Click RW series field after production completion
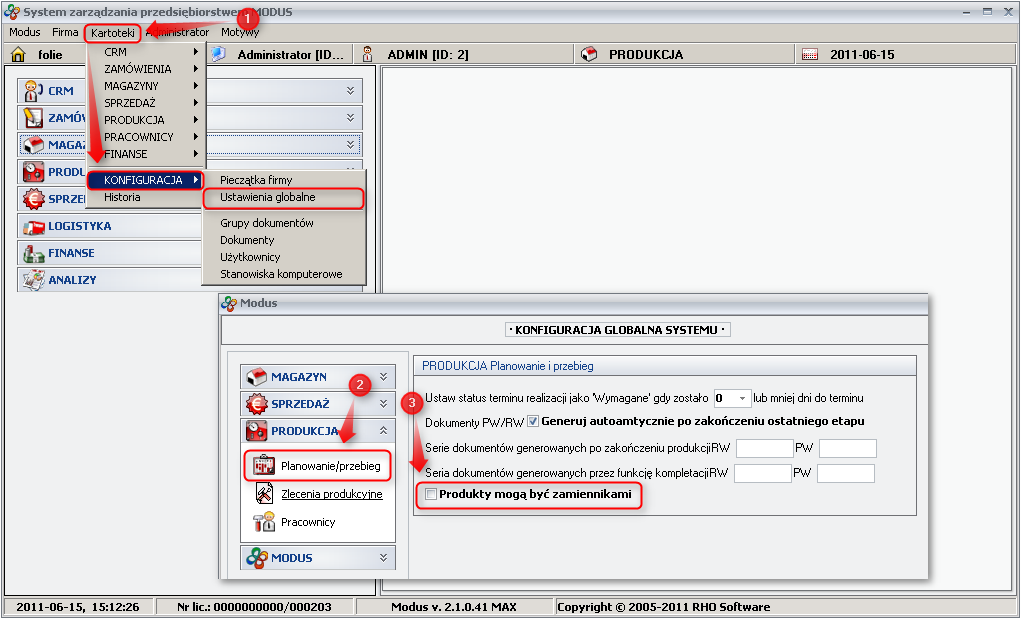 pos(764,448)
